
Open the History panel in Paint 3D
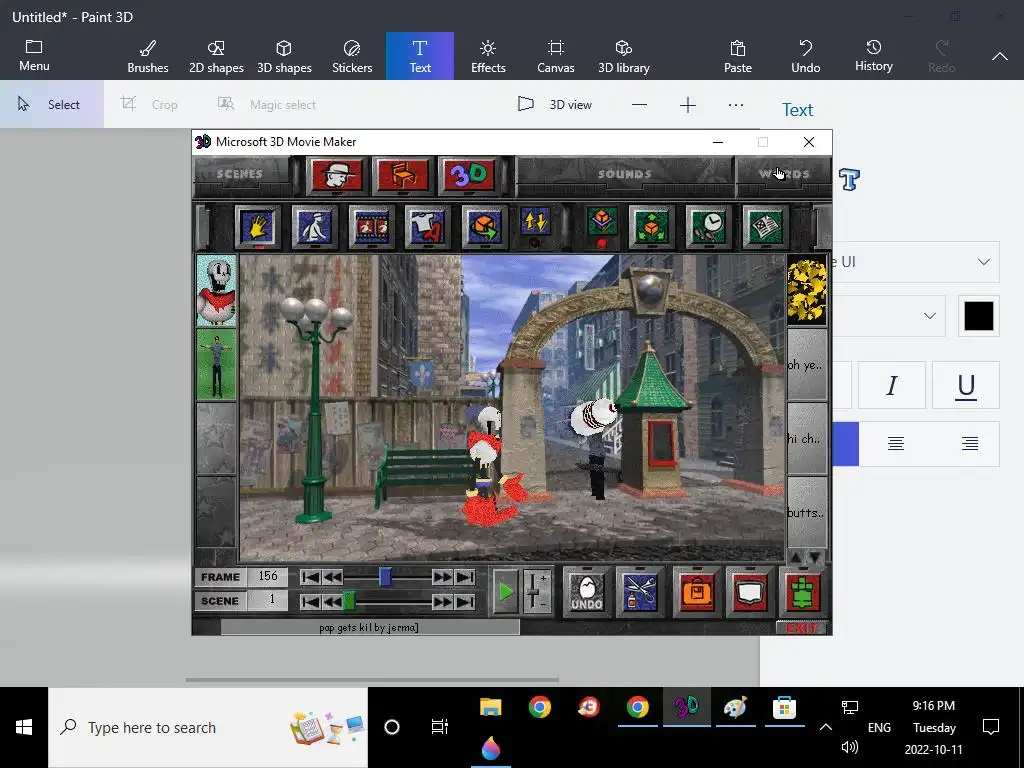click(x=874, y=56)
